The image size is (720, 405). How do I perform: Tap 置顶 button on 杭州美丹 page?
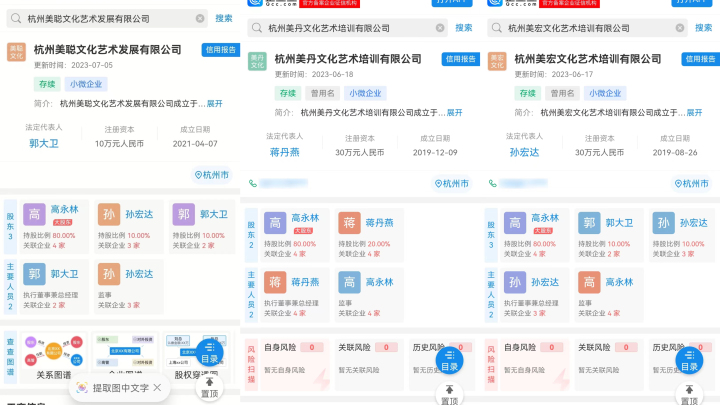[450, 395]
